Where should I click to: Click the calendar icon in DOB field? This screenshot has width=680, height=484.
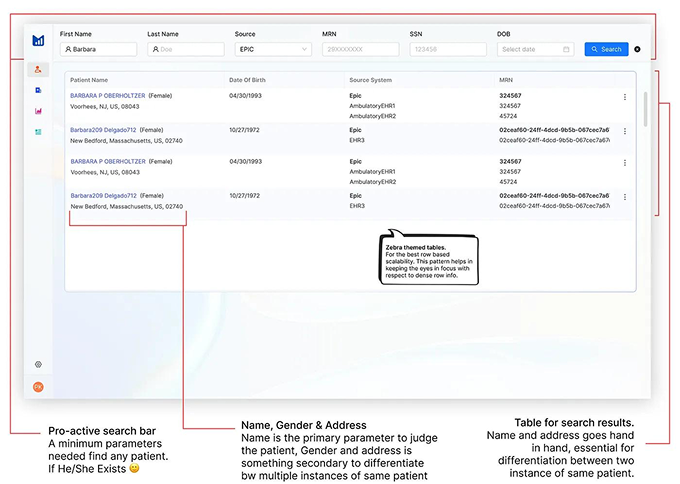click(566, 49)
